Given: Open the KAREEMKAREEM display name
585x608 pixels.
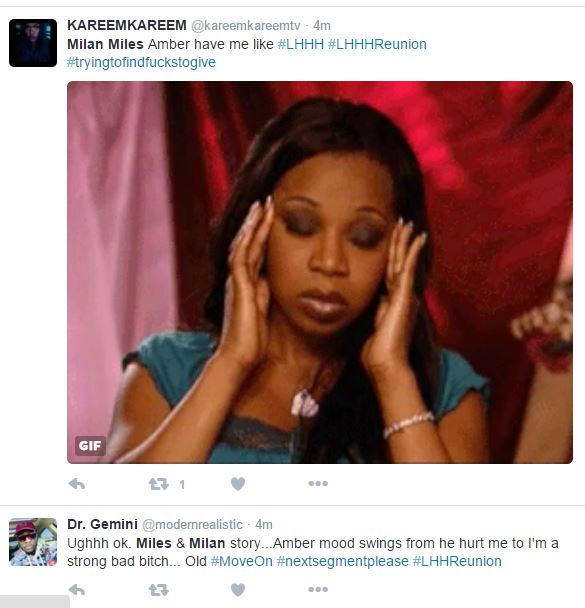Looking at the screenshot, I should click(127, 25).
